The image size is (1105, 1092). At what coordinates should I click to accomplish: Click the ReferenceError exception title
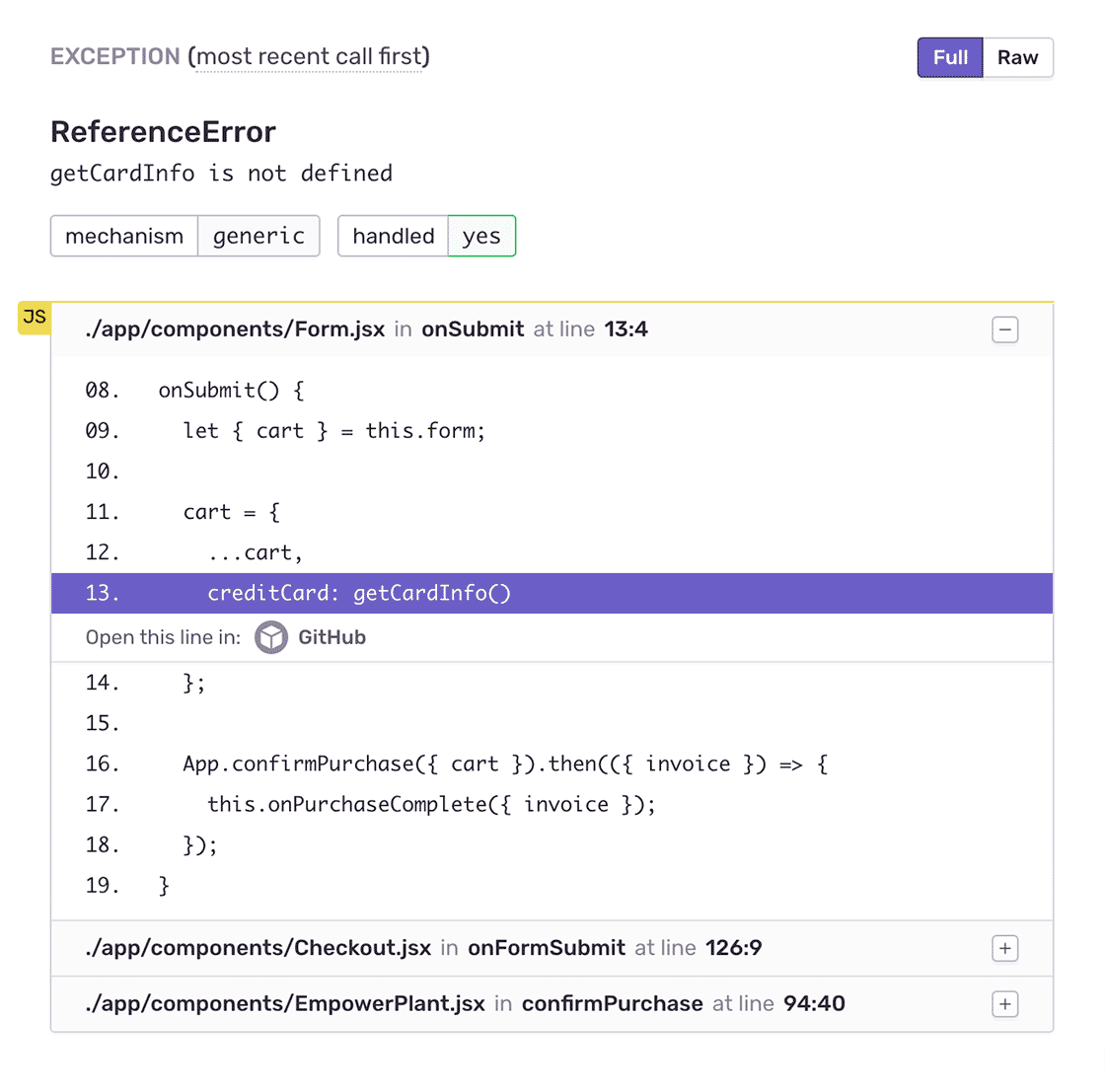[163, 132]
